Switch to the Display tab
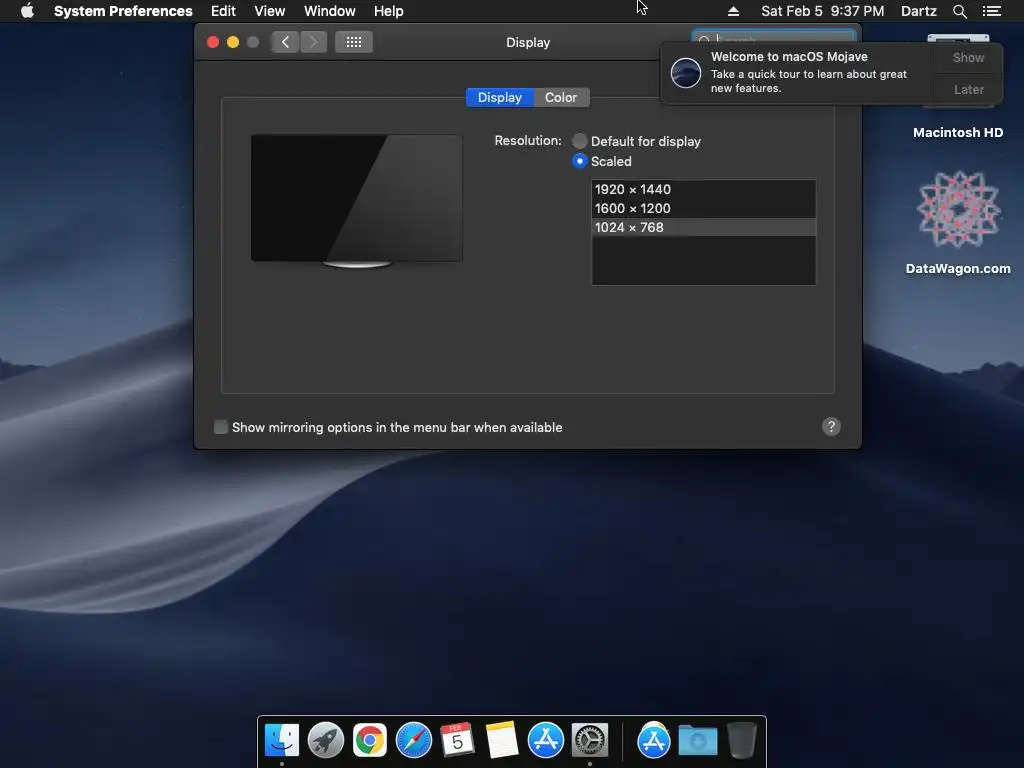Screen dimensions: 1024x768 (500, 97)
